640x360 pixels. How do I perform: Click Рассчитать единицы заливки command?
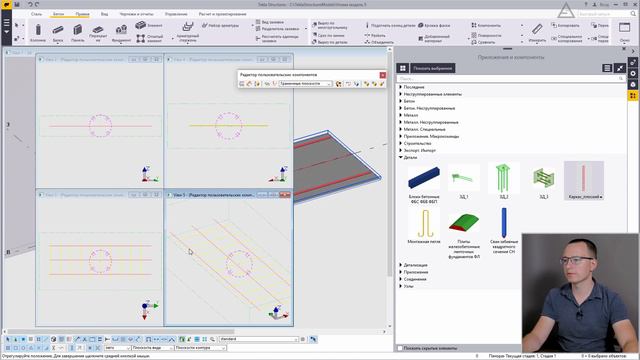[278, 39]
